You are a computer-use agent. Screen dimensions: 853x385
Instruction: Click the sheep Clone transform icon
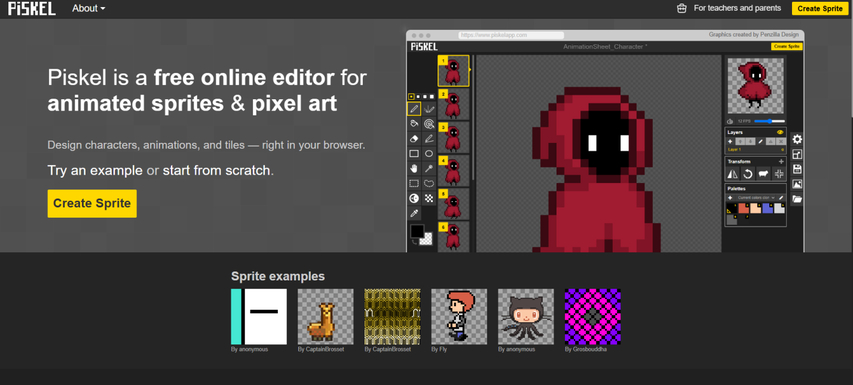coord(763,174)
